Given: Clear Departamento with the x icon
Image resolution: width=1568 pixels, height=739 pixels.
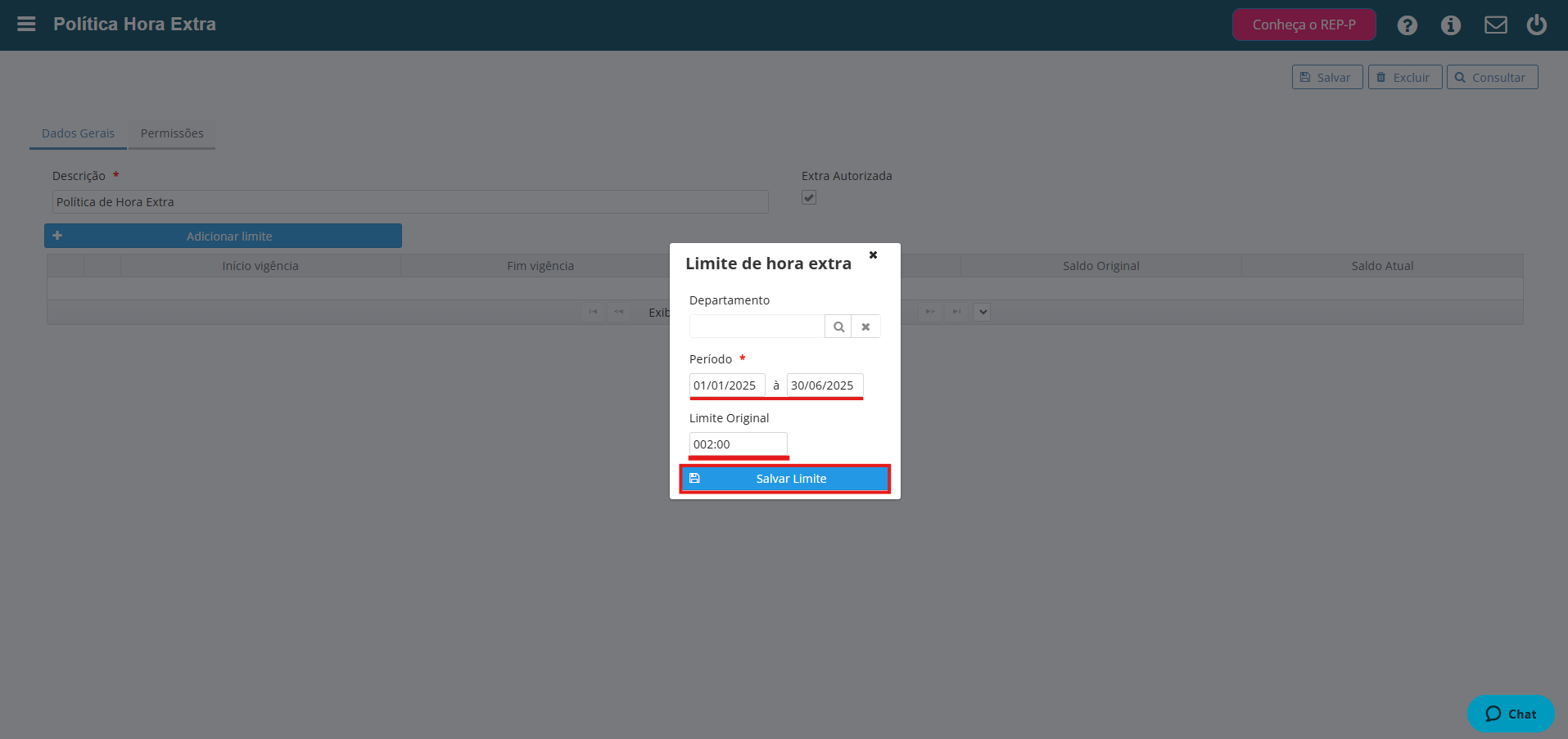Looking at the screenshot, I should [x=865, y=327].
